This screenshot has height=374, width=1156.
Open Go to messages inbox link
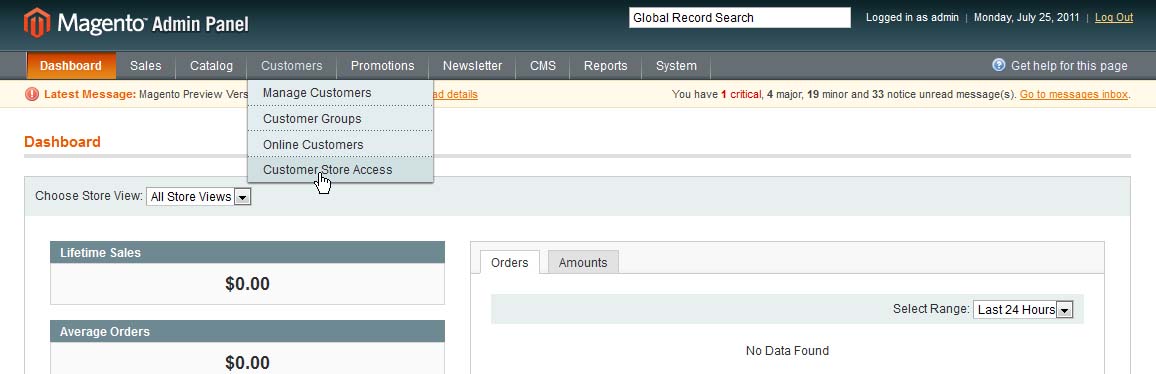tap(1073, 94)
